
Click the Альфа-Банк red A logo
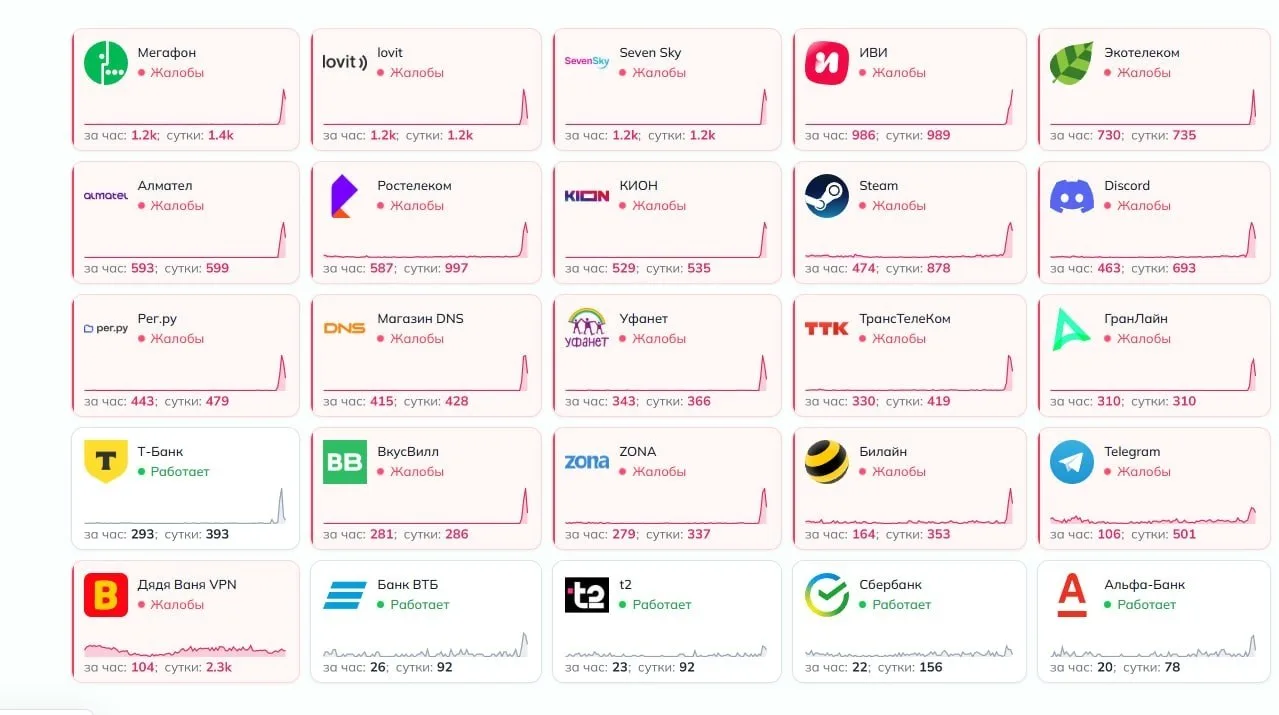coord(1072,594)
